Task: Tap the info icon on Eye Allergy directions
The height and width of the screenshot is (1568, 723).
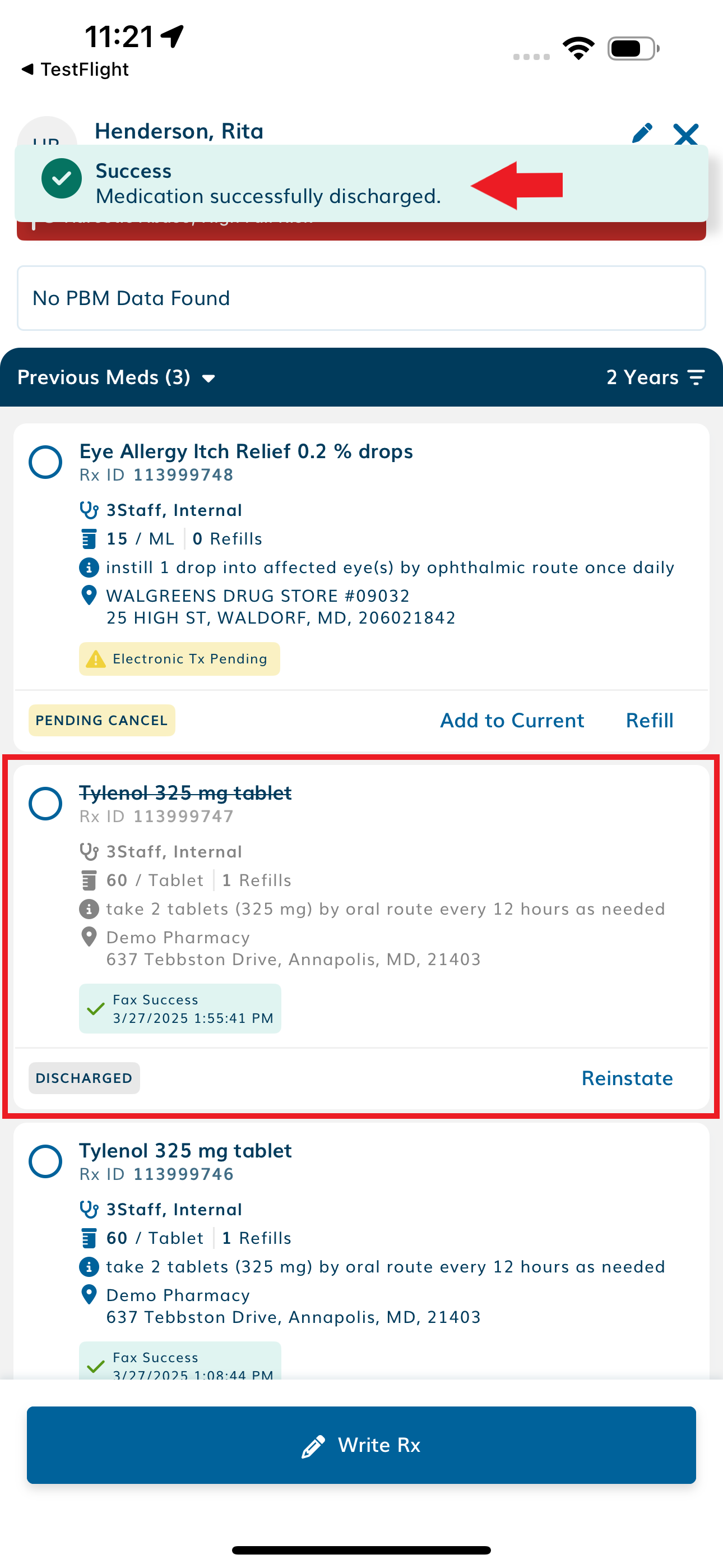Action: 89,568
